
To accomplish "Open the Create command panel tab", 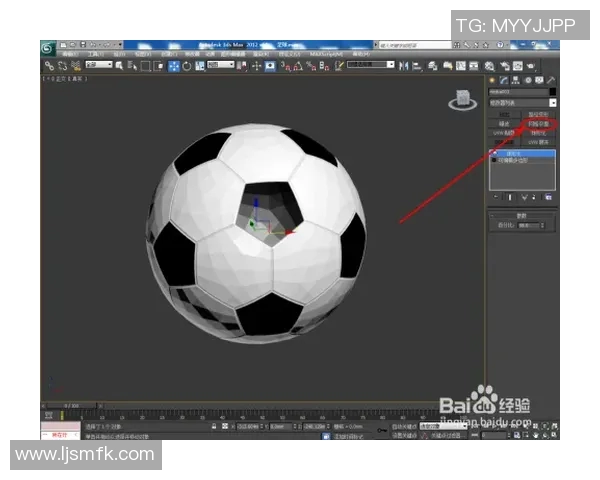I will coord(492,80).
